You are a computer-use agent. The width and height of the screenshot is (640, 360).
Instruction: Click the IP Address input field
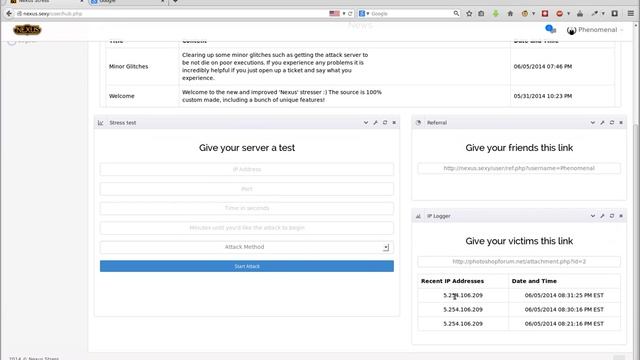click(247, 169)
